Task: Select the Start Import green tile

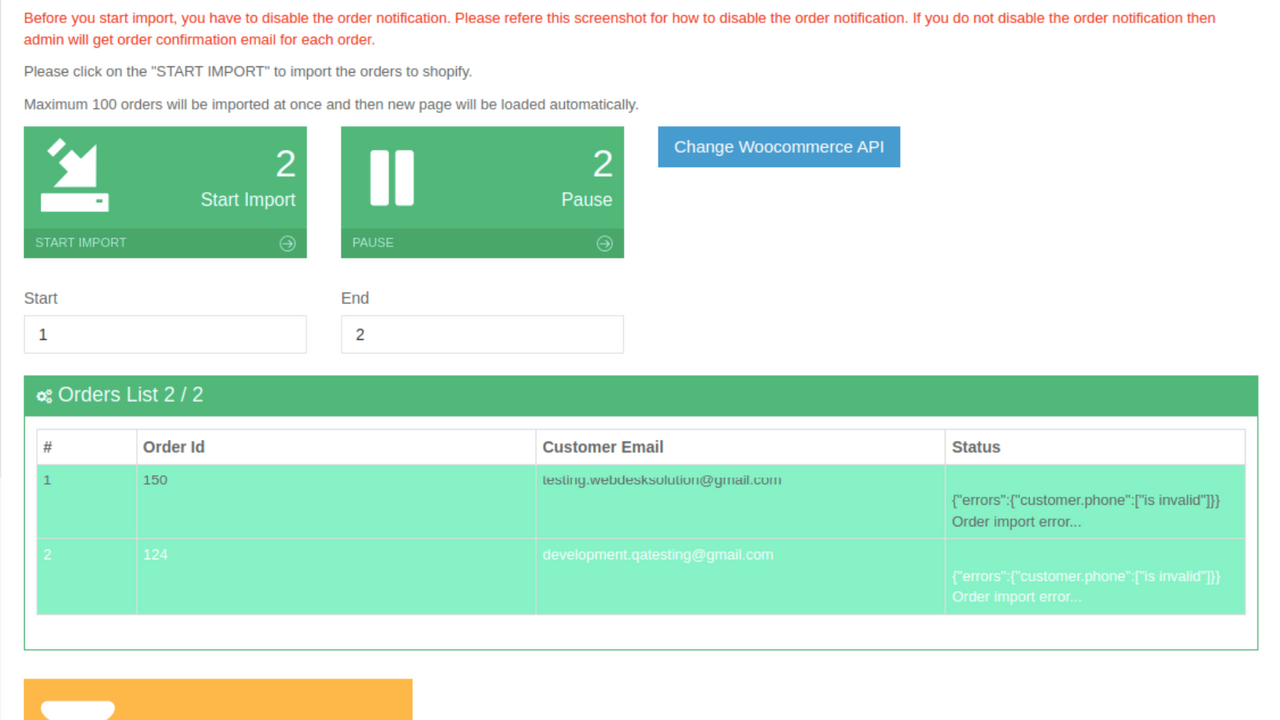Action: (x=165, y=180)
